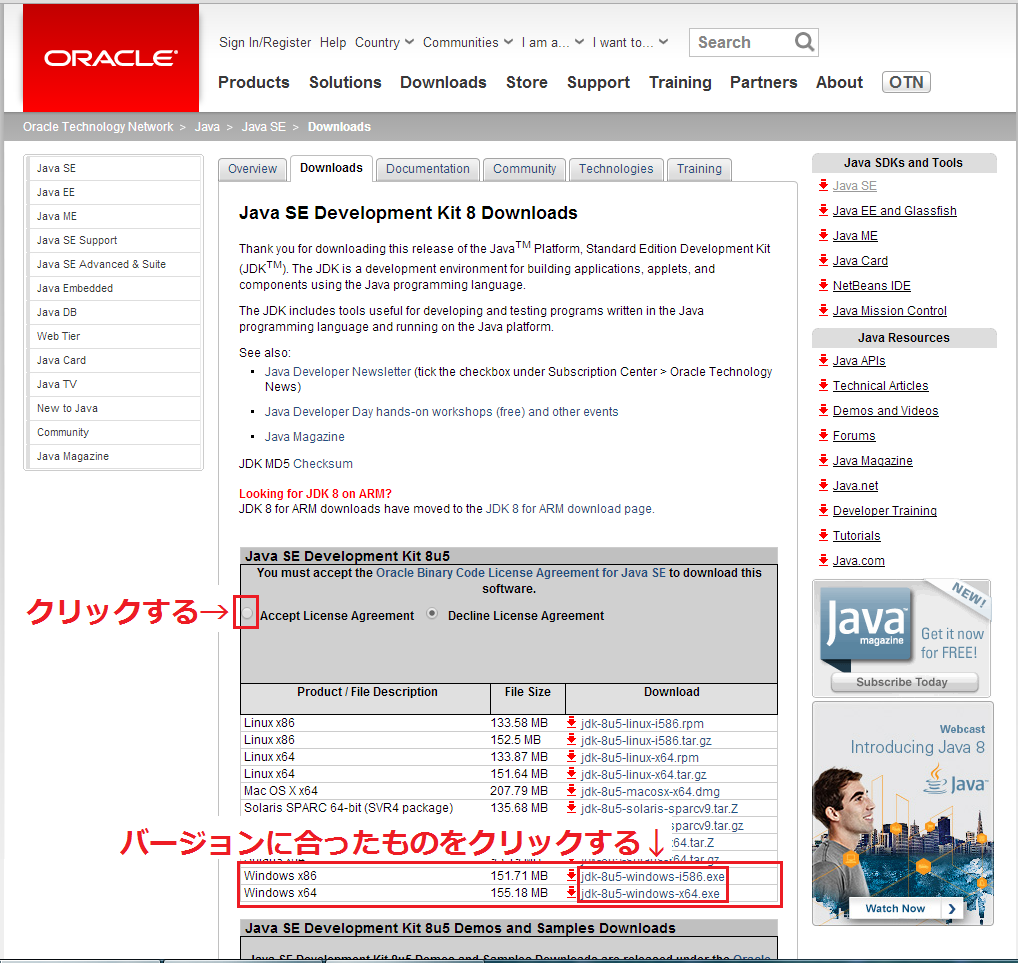Click download icon for jdk-8u5-linux-x64.tar.gz
The height and width of the screenshot is (963, 1018).
tap(571, 773)
